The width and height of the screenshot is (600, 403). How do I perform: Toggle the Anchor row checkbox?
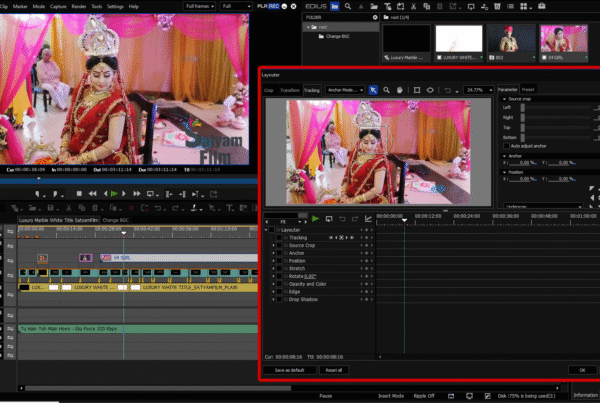(x=279, y=253)
